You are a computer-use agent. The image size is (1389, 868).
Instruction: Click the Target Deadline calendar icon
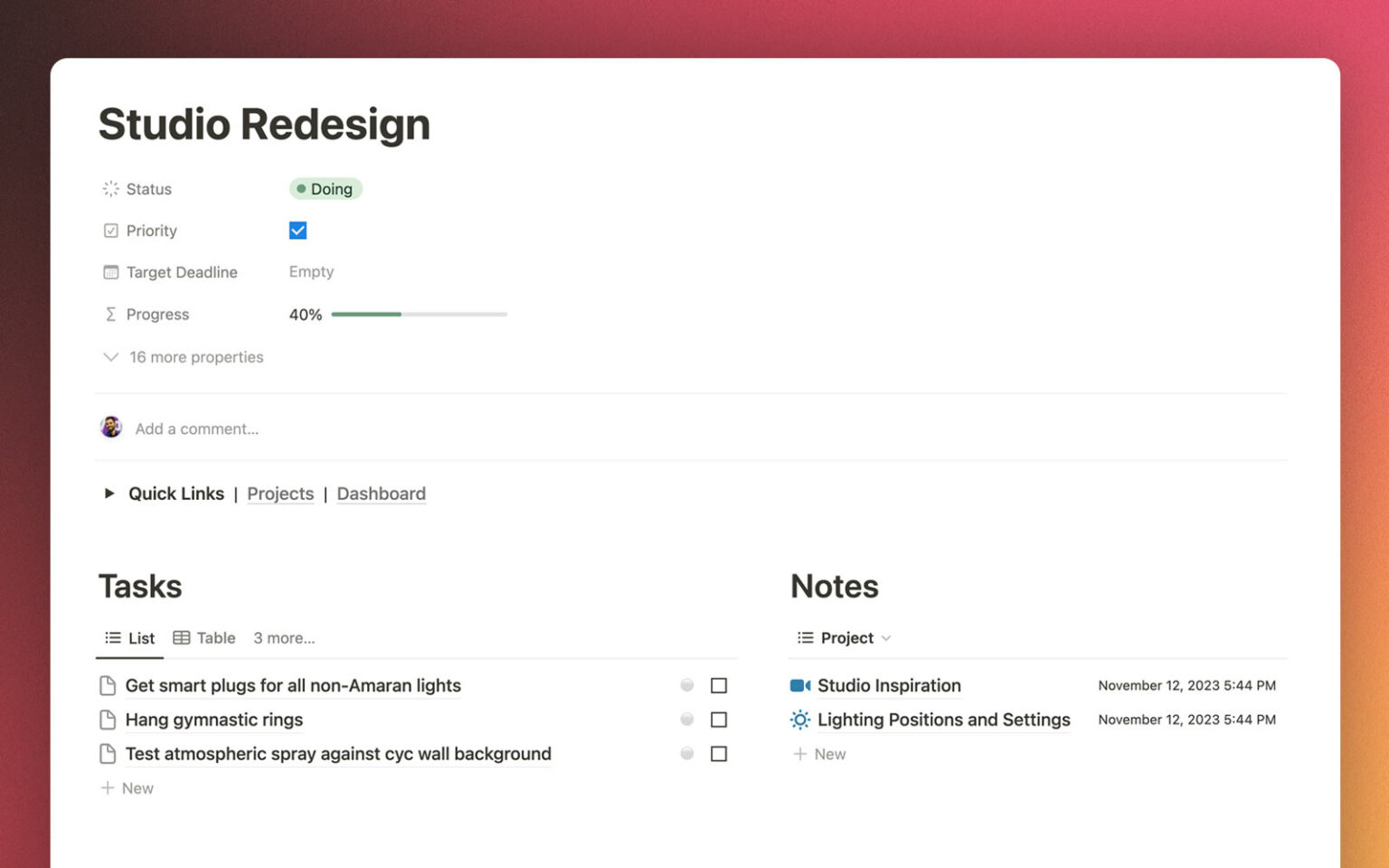pyautogui.click(x=110, y=272)
